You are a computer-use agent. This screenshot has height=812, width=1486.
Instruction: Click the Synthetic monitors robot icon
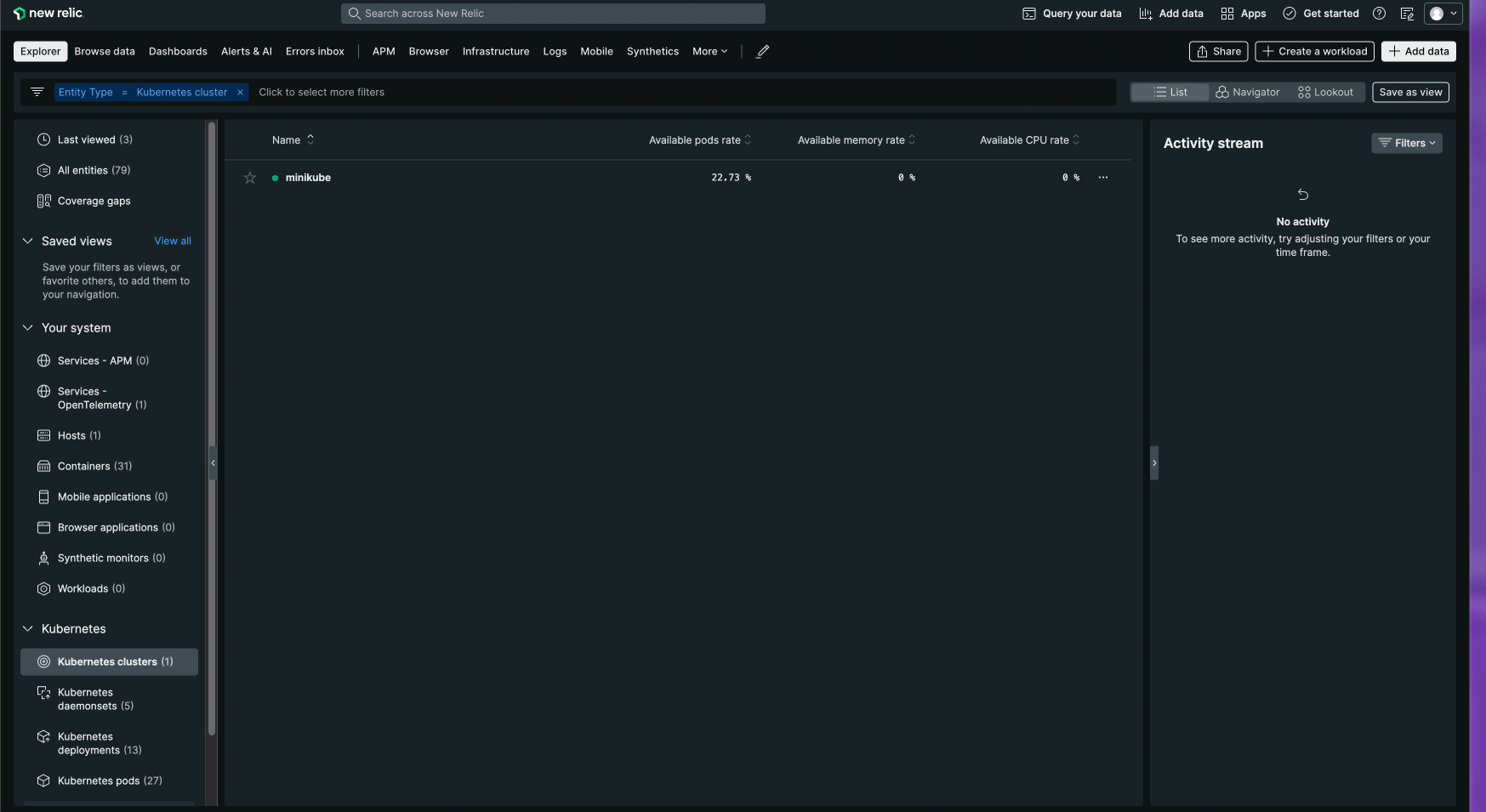(44, 558)
